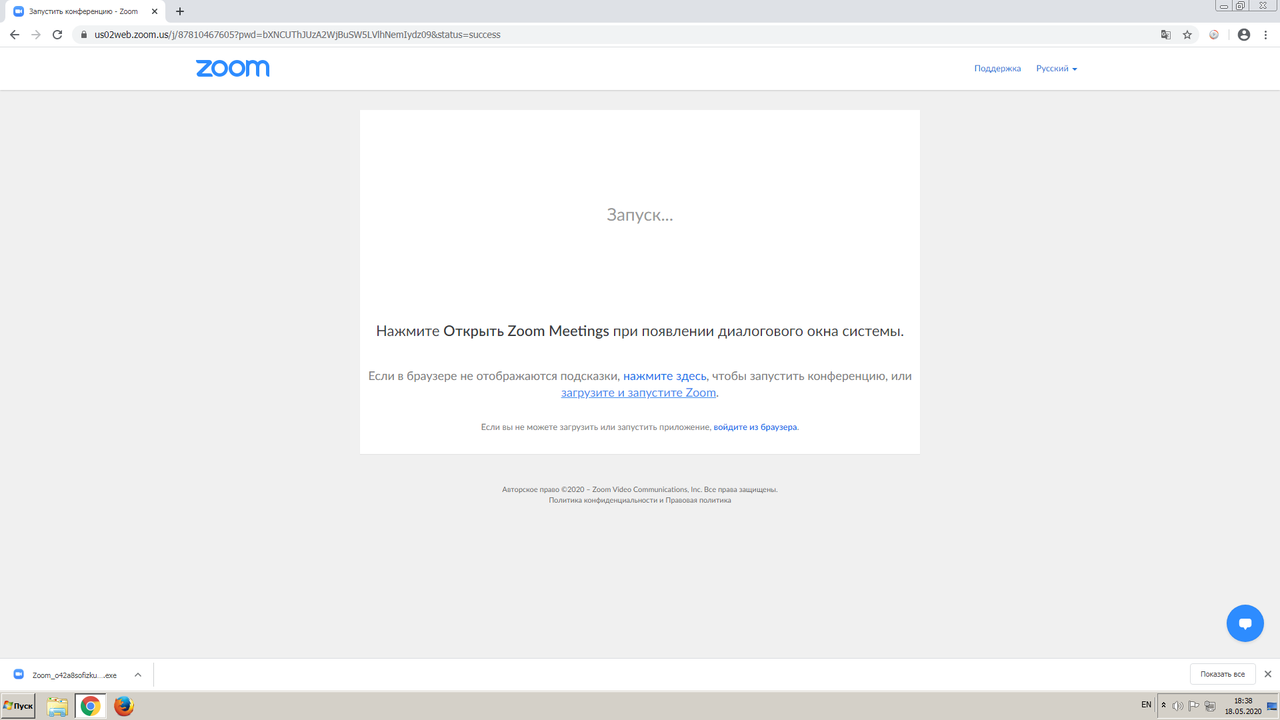1280x720 pixels.
Task: Click 'Политика конфиденциальности и Правовая политика' text
Action: [640, 500]
